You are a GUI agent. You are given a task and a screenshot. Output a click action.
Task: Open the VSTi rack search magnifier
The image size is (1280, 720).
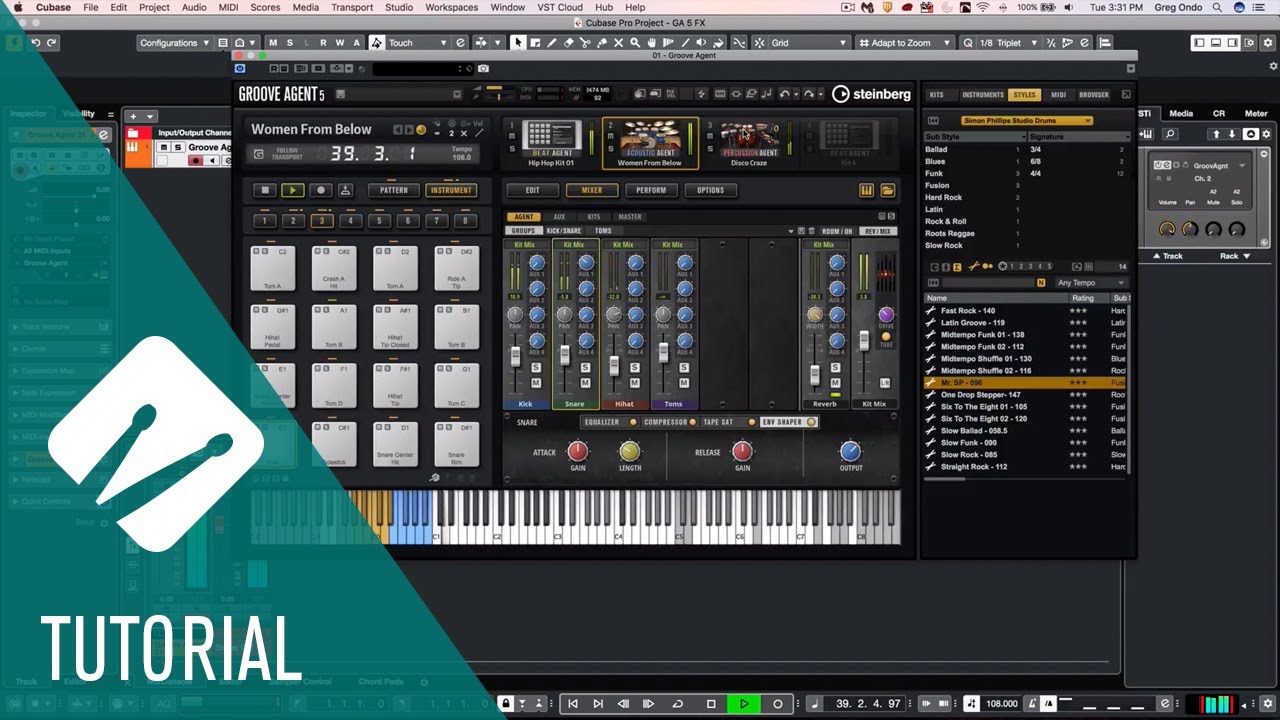[x=1169, y=134]
